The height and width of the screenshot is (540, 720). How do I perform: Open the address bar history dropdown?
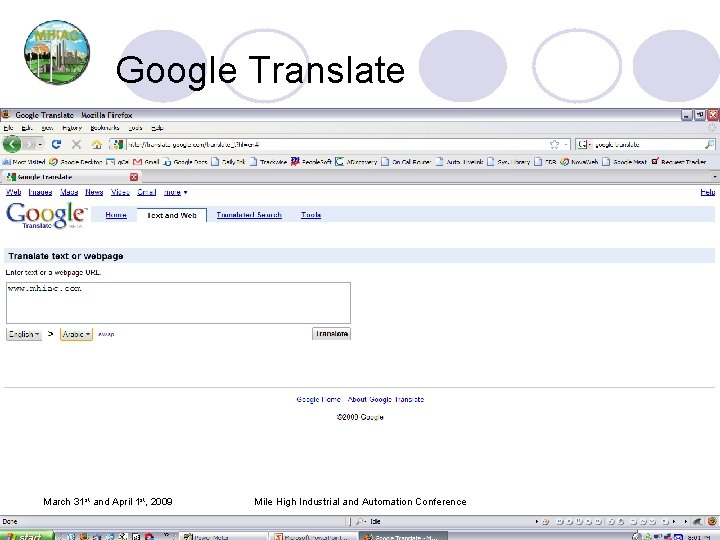tap(566, 145)
